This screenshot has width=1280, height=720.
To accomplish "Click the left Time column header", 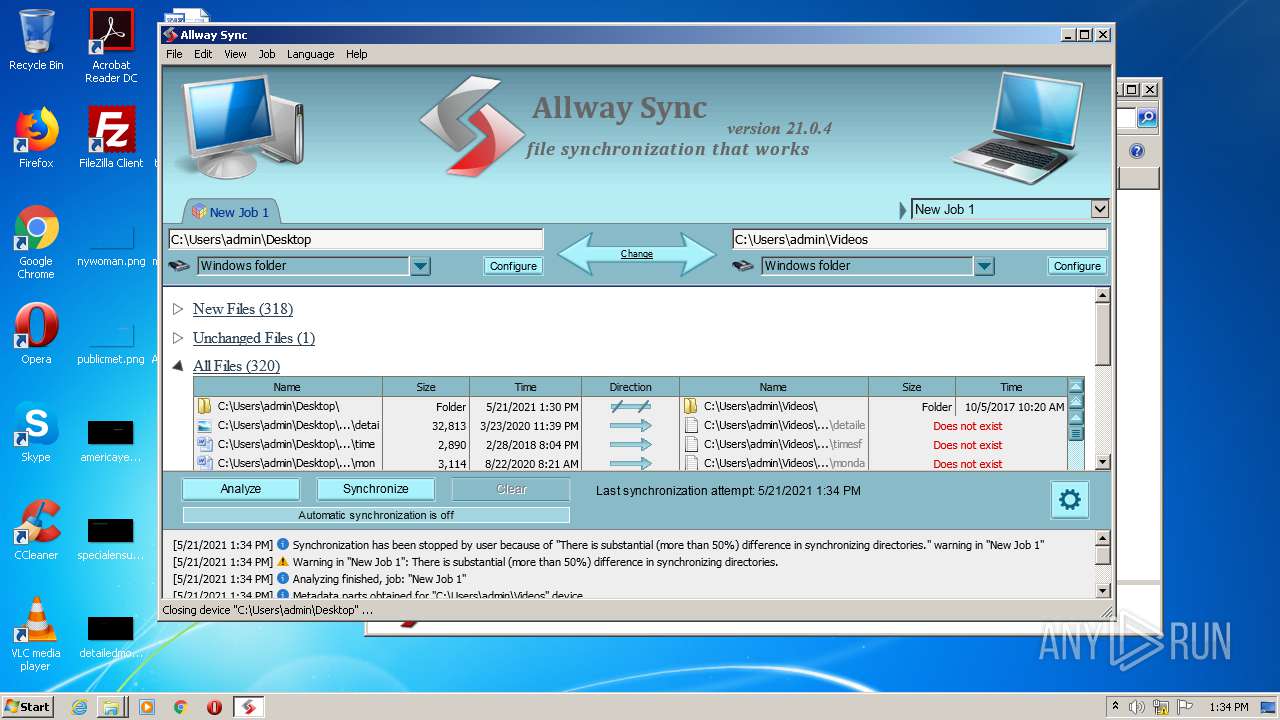I will pos(525,387).
